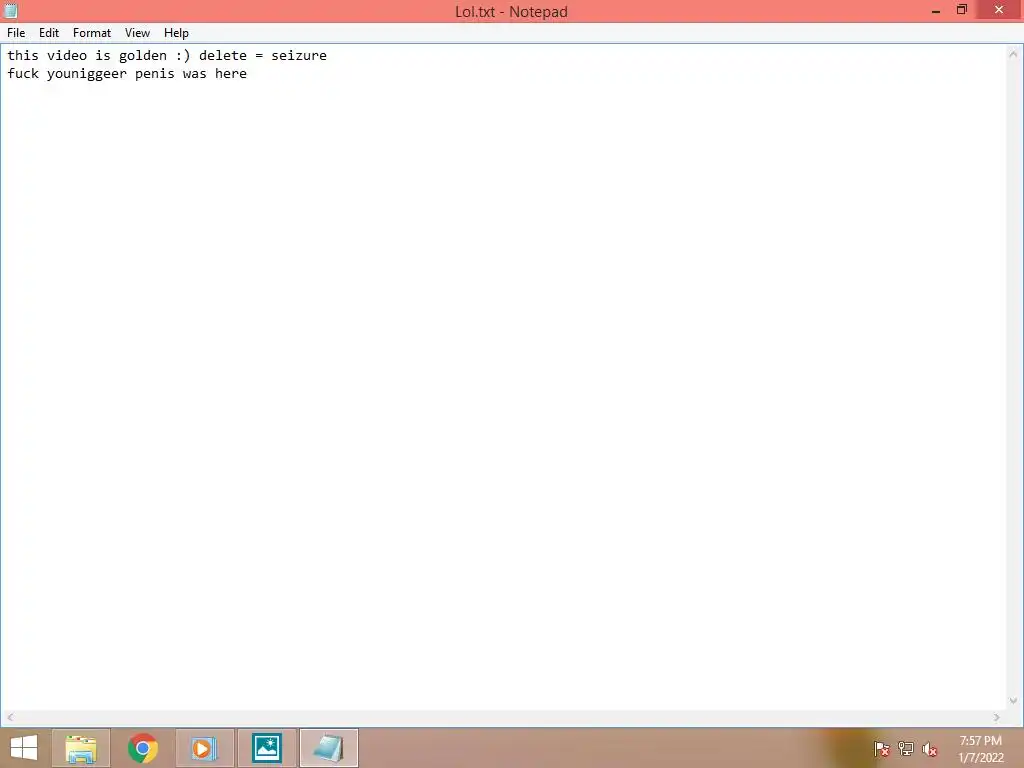Open the media player taskbar icon
The height and width of the screenshot is (768, 1024).
[204, 748]
